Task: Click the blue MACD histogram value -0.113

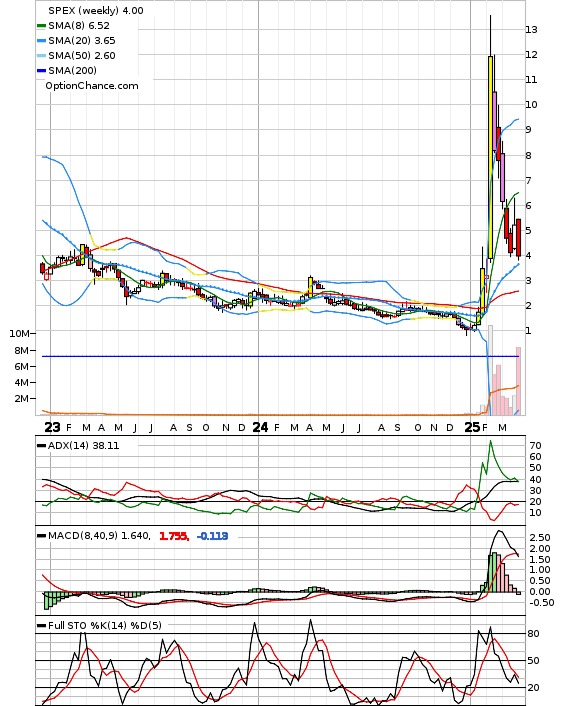Action: click(x=213, y=536)
